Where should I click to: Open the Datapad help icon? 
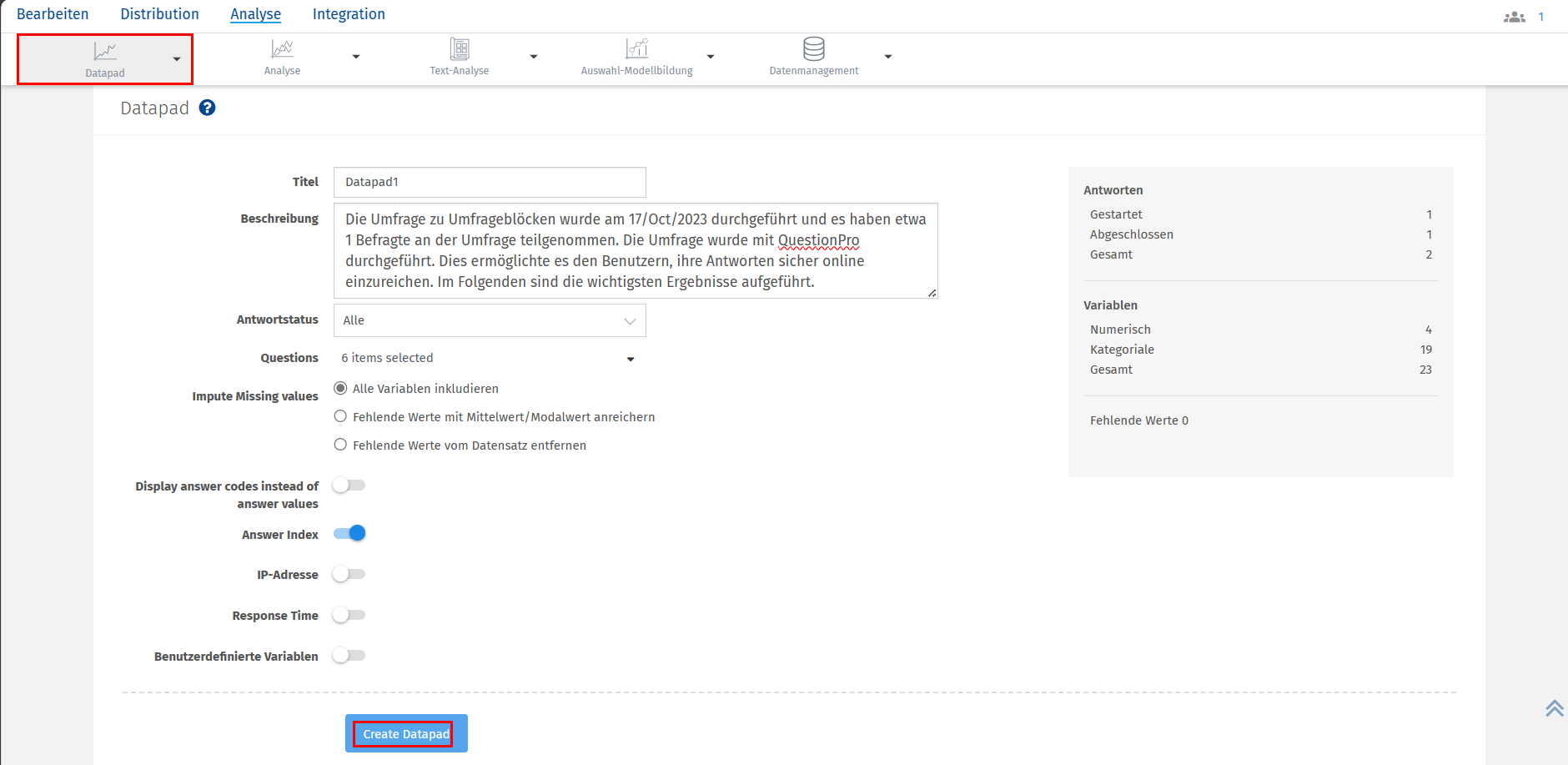[x=207, y=108]
